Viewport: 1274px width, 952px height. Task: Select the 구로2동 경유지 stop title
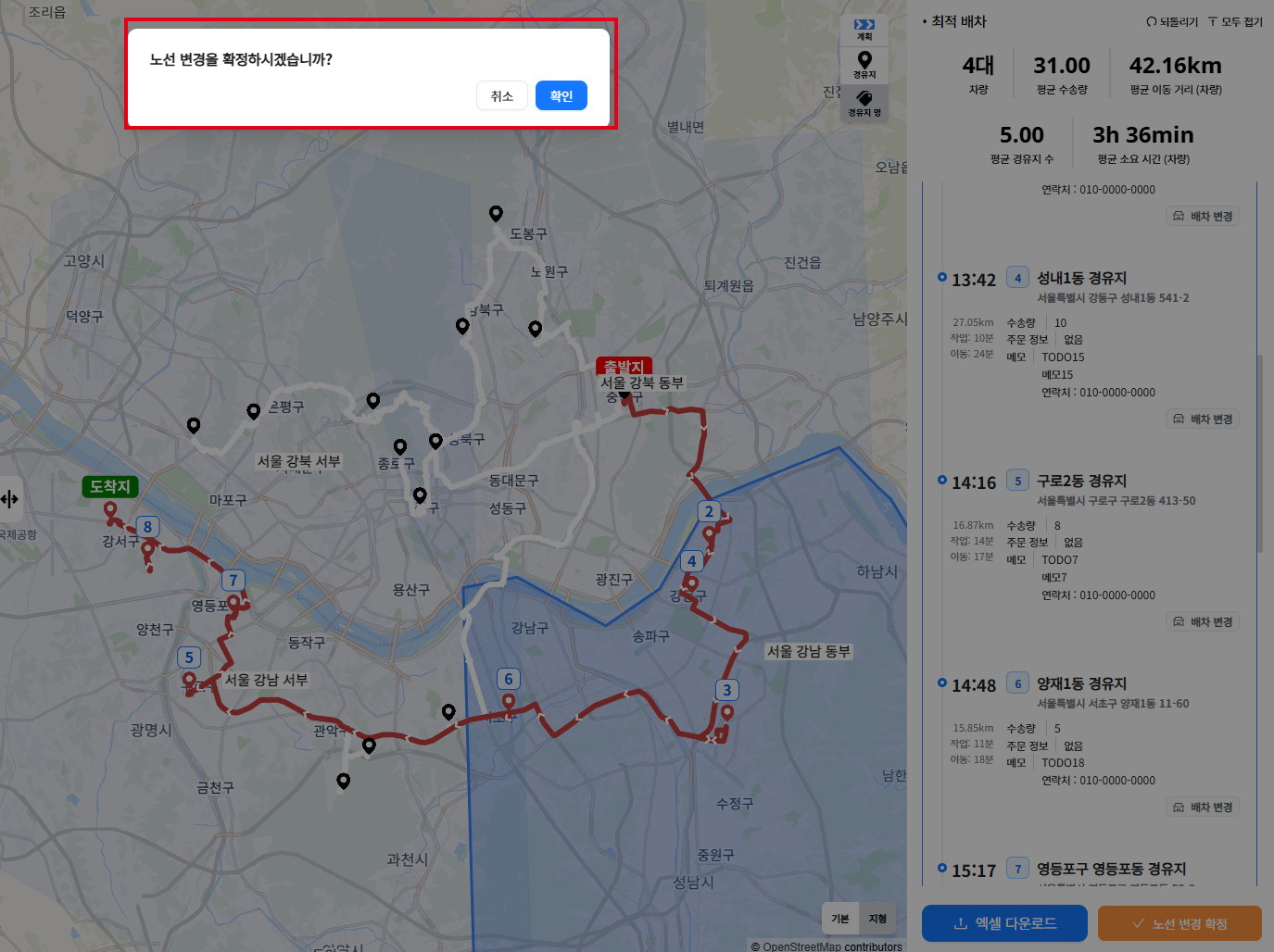click(1081, 481)
